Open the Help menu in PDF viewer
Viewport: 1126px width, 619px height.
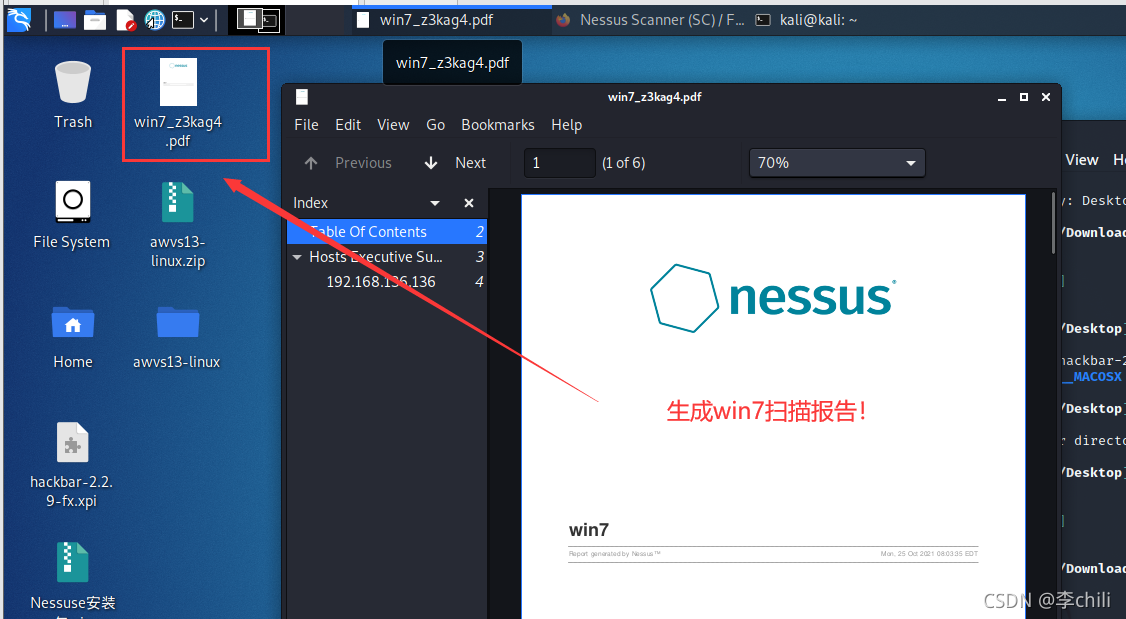(x=567, y=125)
